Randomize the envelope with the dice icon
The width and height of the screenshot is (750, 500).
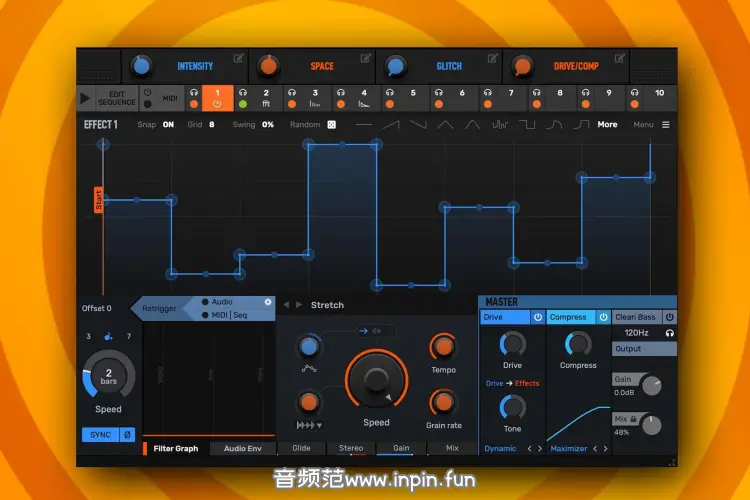click(331, 124)
